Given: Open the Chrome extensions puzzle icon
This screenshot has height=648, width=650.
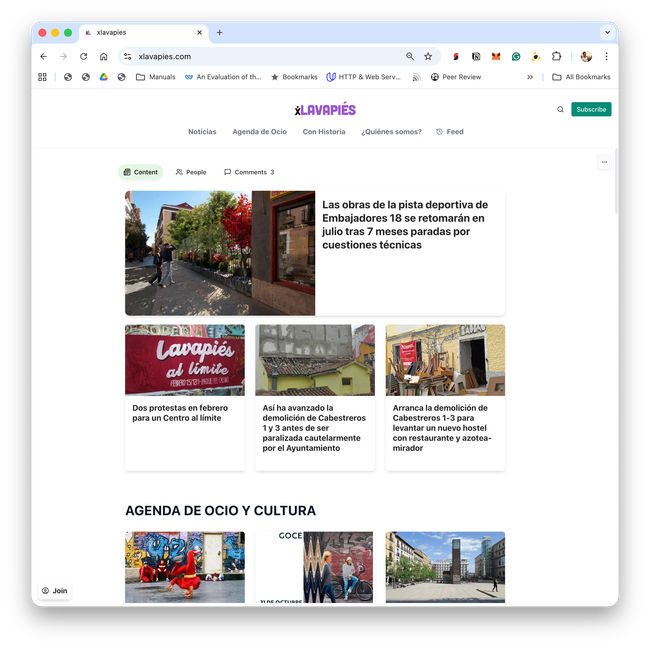Looking at the screenshot, I should [x=556, y=57].
